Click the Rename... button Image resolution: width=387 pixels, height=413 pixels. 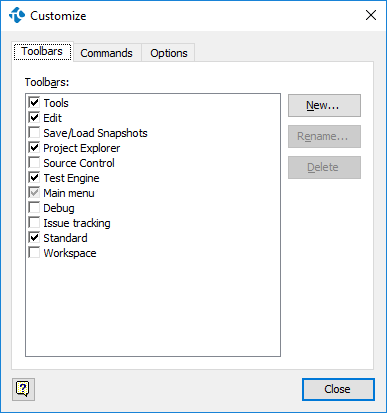324,136
